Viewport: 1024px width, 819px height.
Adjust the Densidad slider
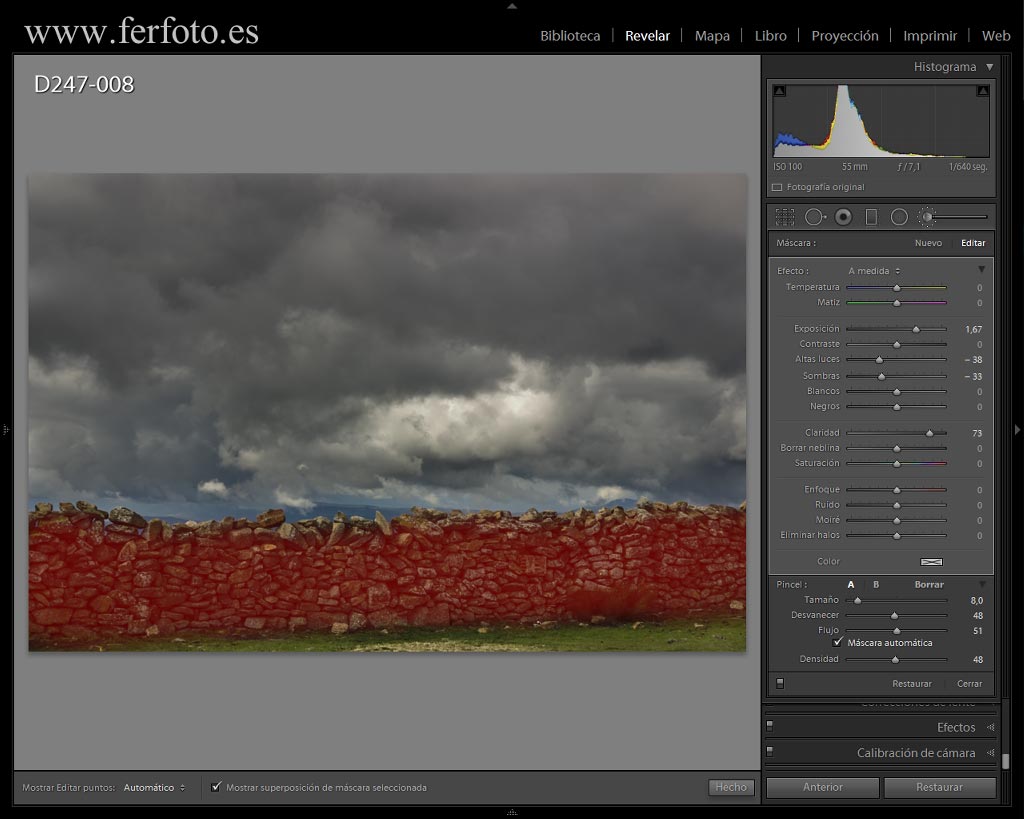[x=895, y=660]
